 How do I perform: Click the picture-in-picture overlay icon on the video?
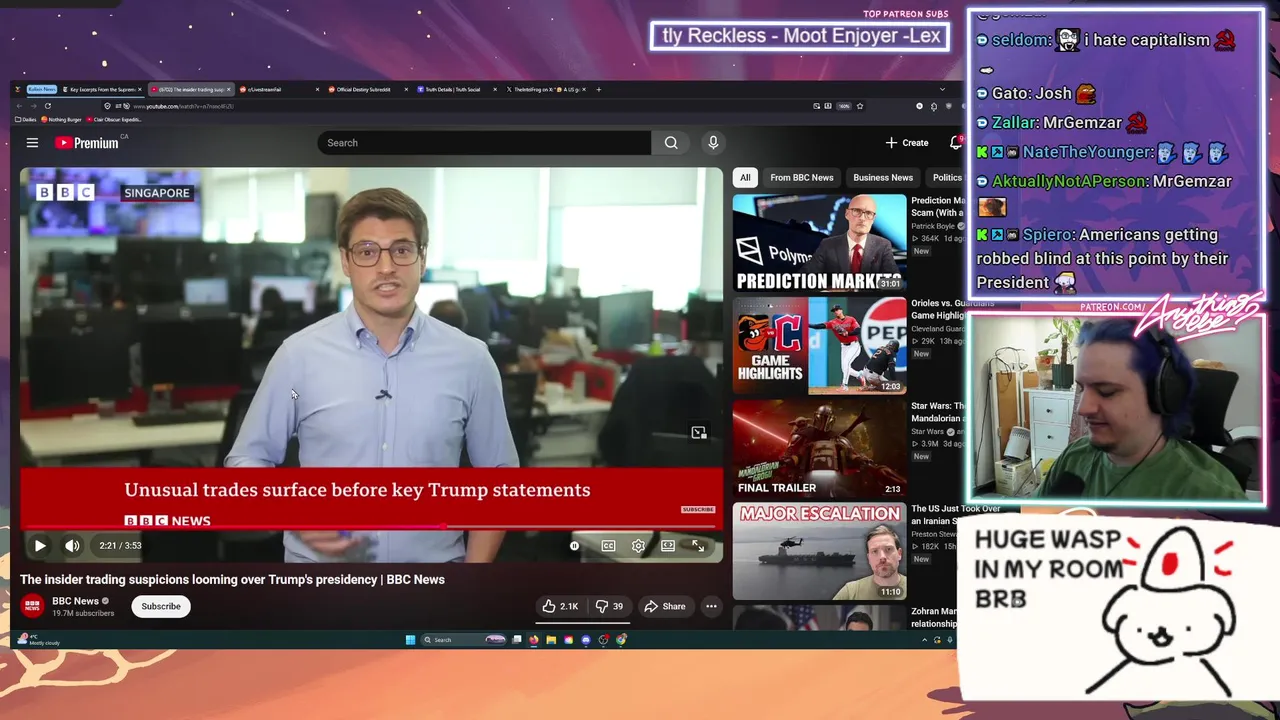698,433
